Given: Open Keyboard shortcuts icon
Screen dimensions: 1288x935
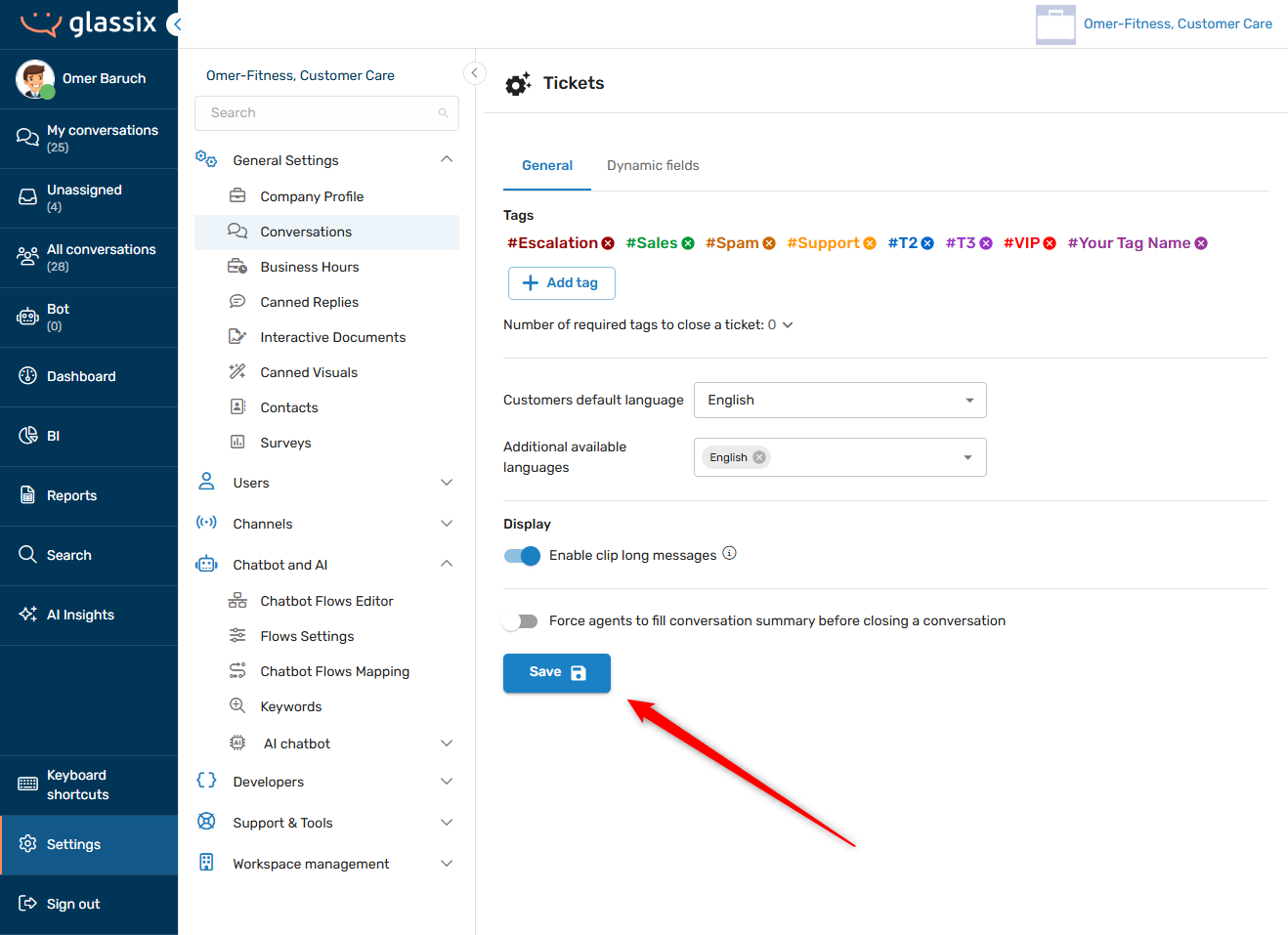Looking at the screenshot, I should click(x=27, y=784).
